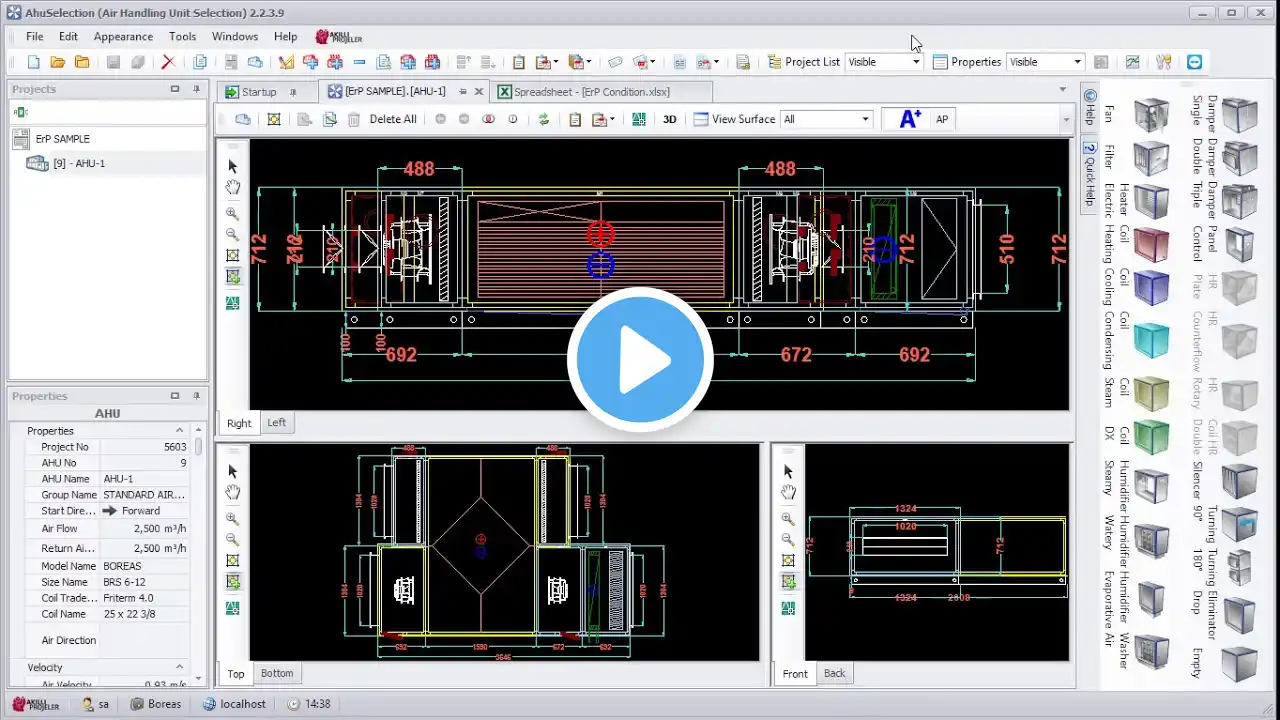Image resolution: width=1280 pixels, height=720 pixels.
Task: Click the TeamViewer icon in the main toolbar
Action: [x=1194, y=62]
